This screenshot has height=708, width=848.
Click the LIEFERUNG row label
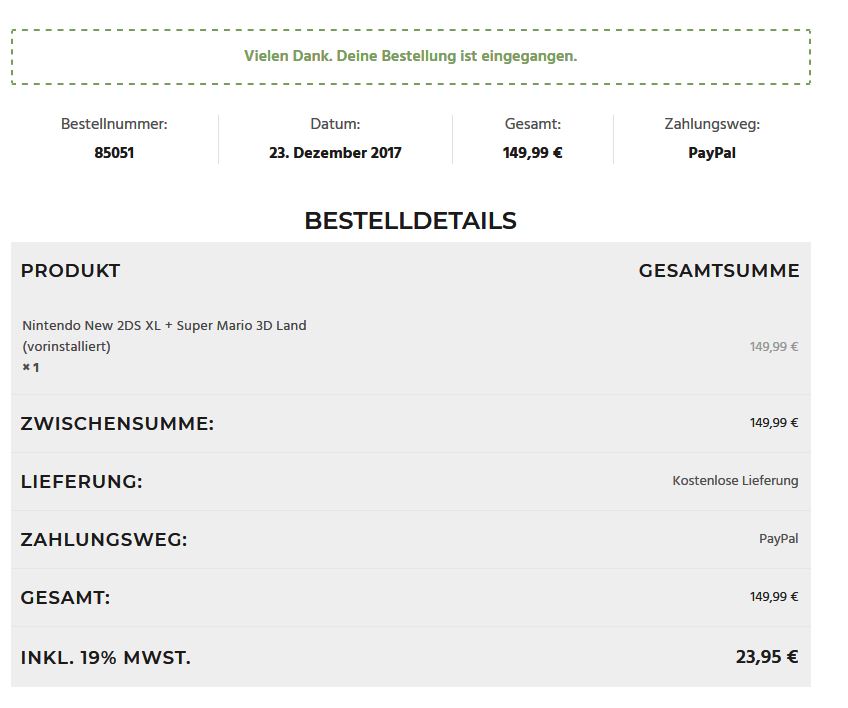click(x=82, y=481)
